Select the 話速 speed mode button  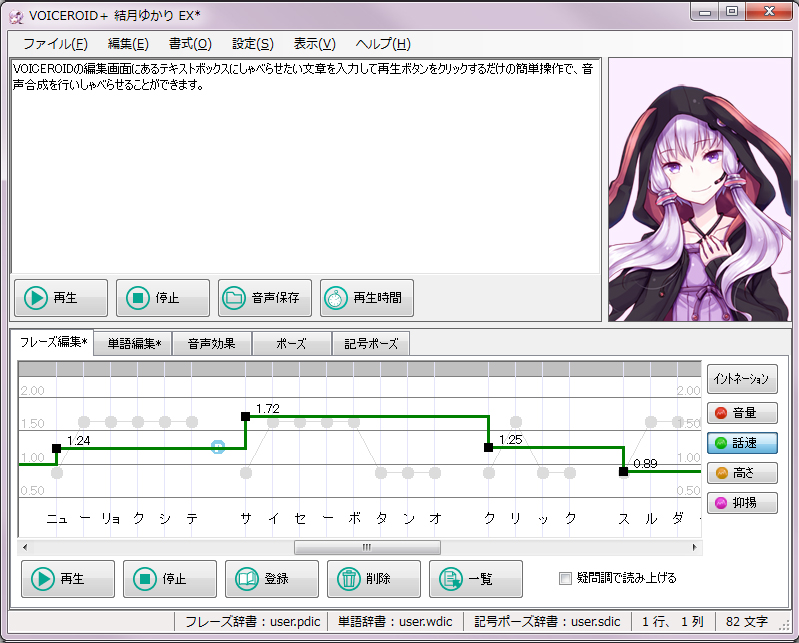[742, 443]
